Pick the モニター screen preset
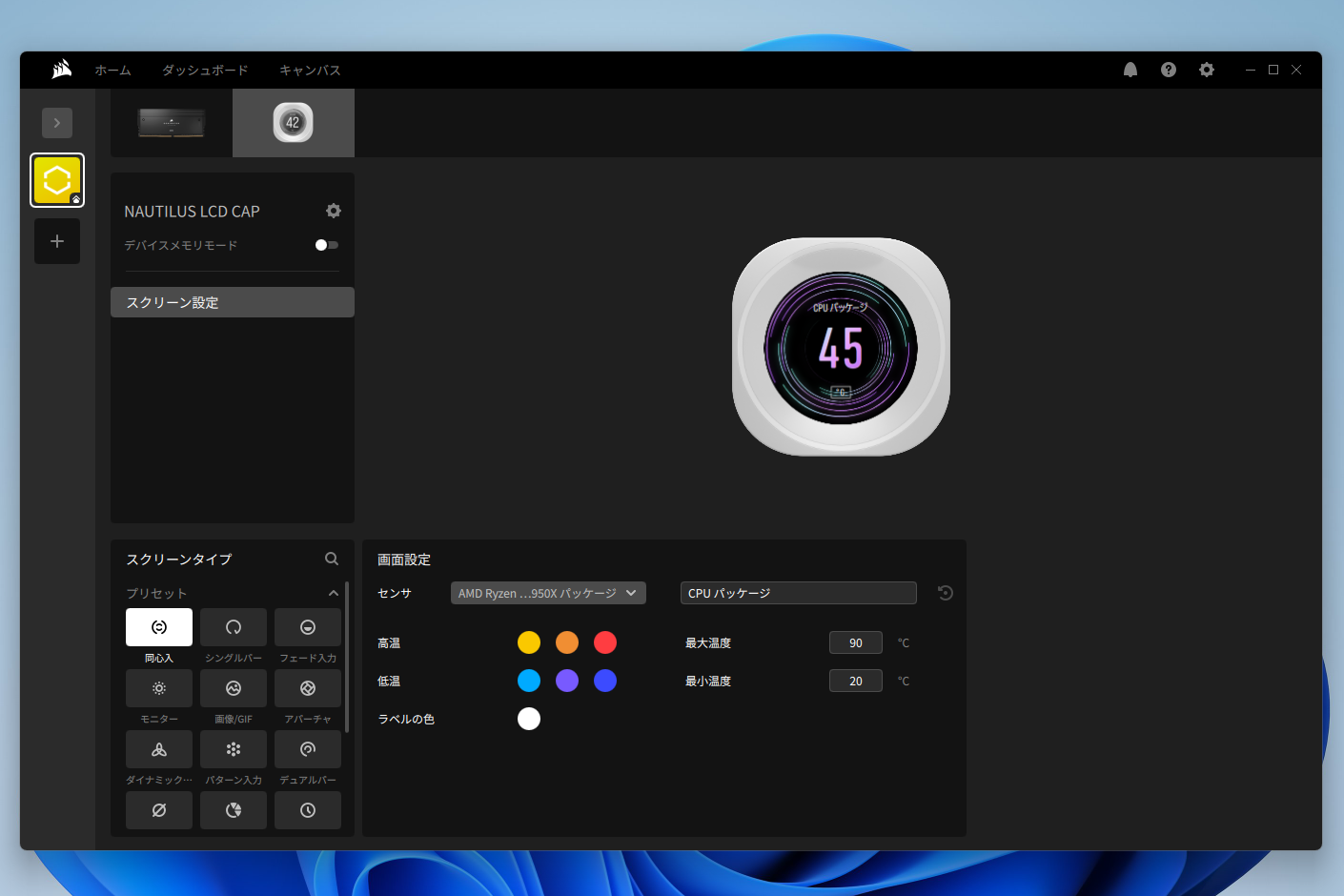 click(159, 688)
